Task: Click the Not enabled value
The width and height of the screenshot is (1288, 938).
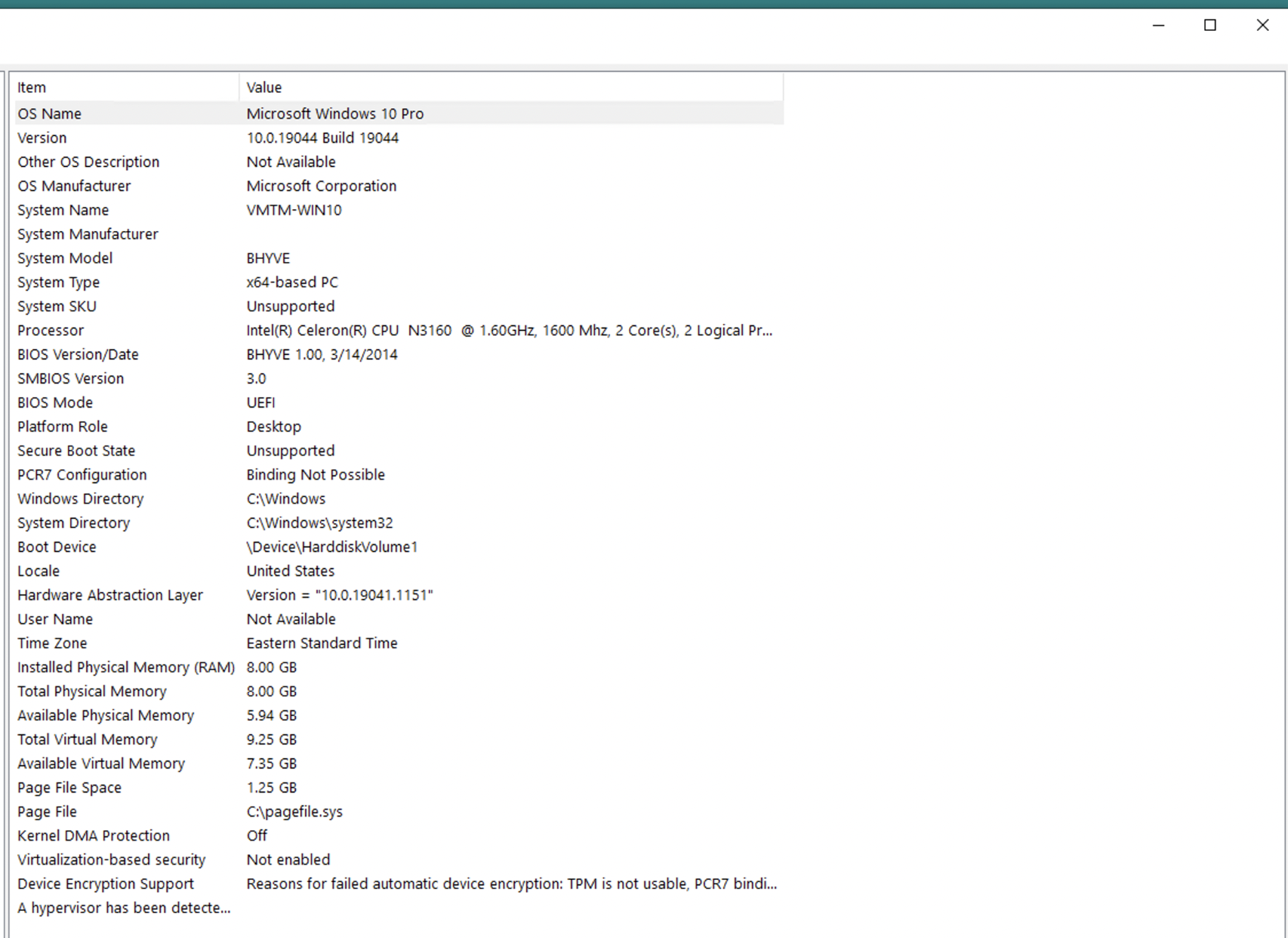Action: click(288, 860)
